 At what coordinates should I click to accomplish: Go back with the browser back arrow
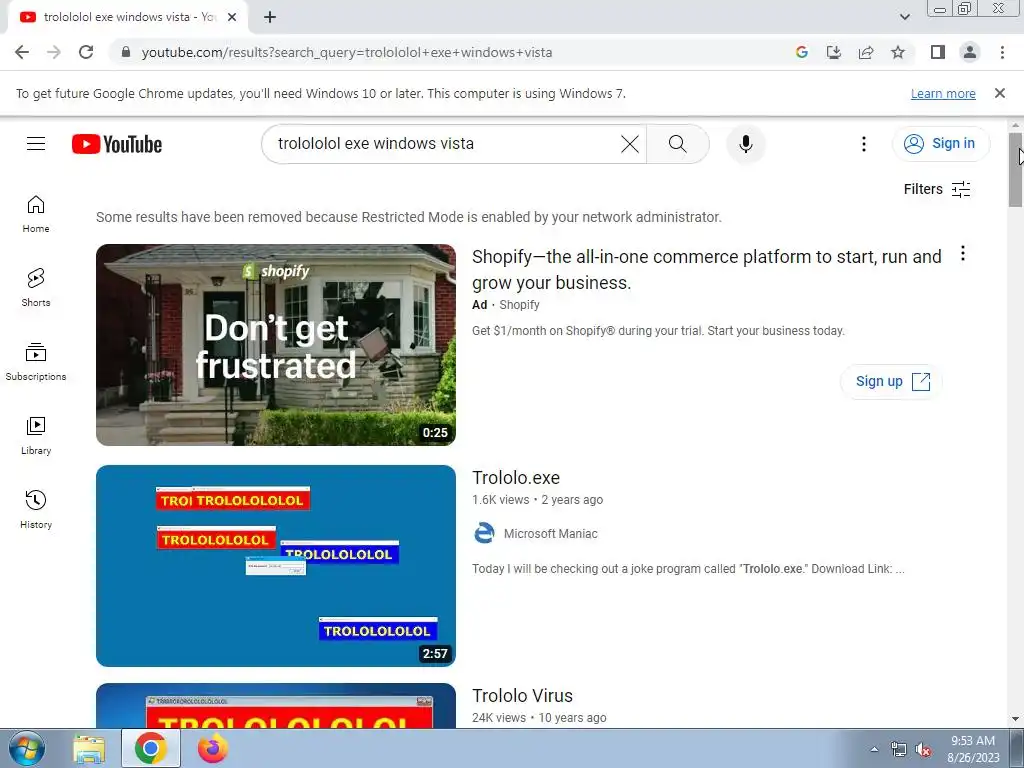22,52
